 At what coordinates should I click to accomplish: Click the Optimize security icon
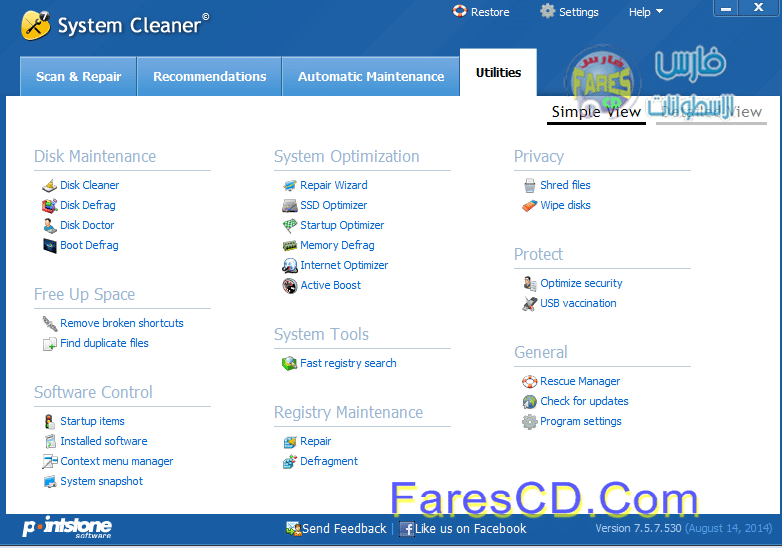click(530, 283)
